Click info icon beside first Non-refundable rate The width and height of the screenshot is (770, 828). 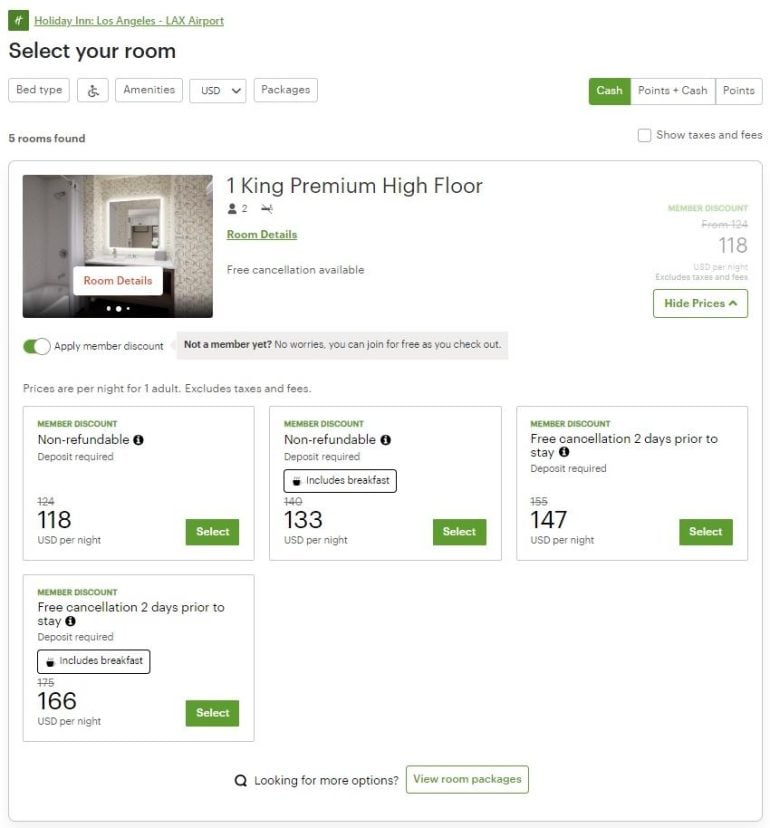pyautogui.click(x=138, y=440)
